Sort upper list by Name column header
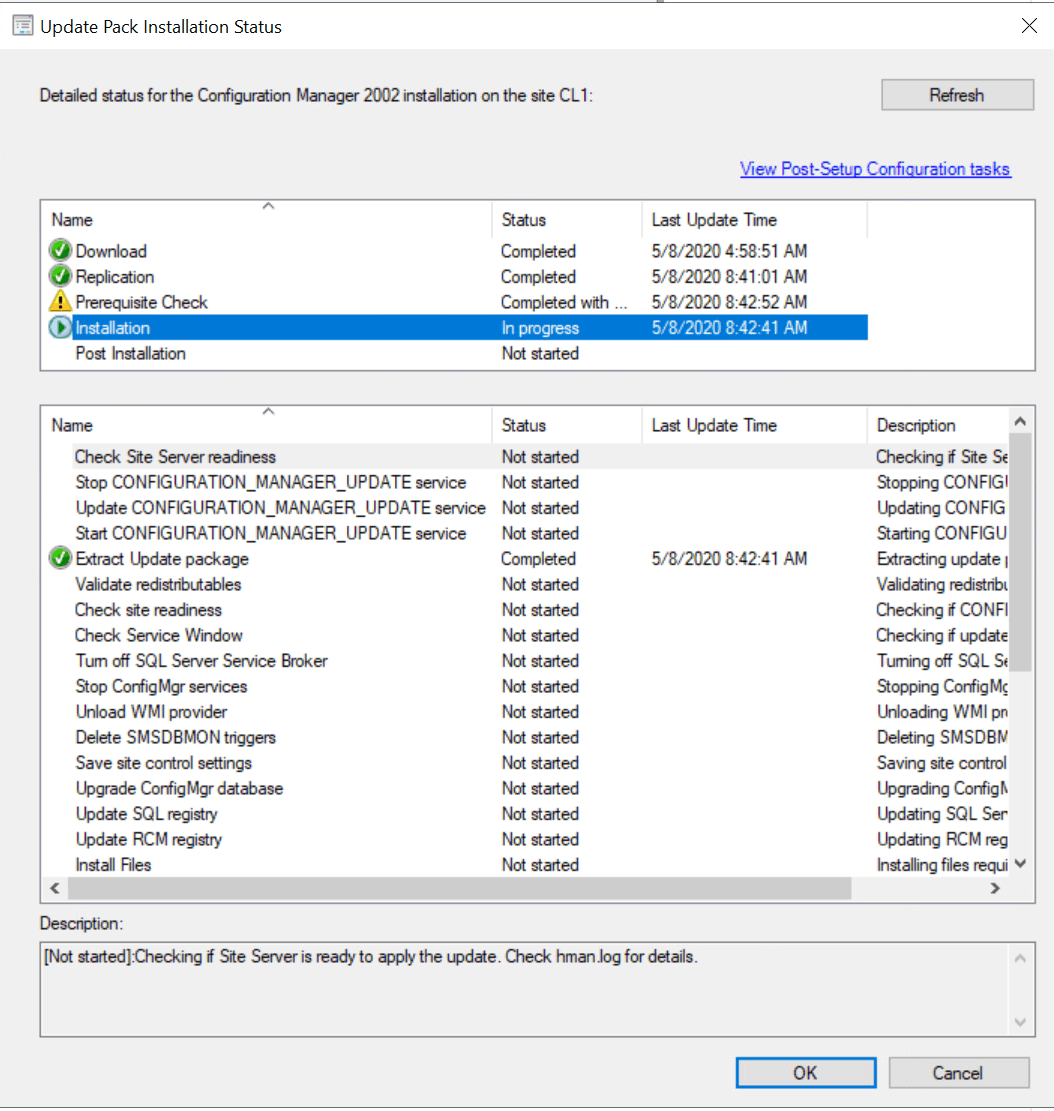 pos(266,220)
